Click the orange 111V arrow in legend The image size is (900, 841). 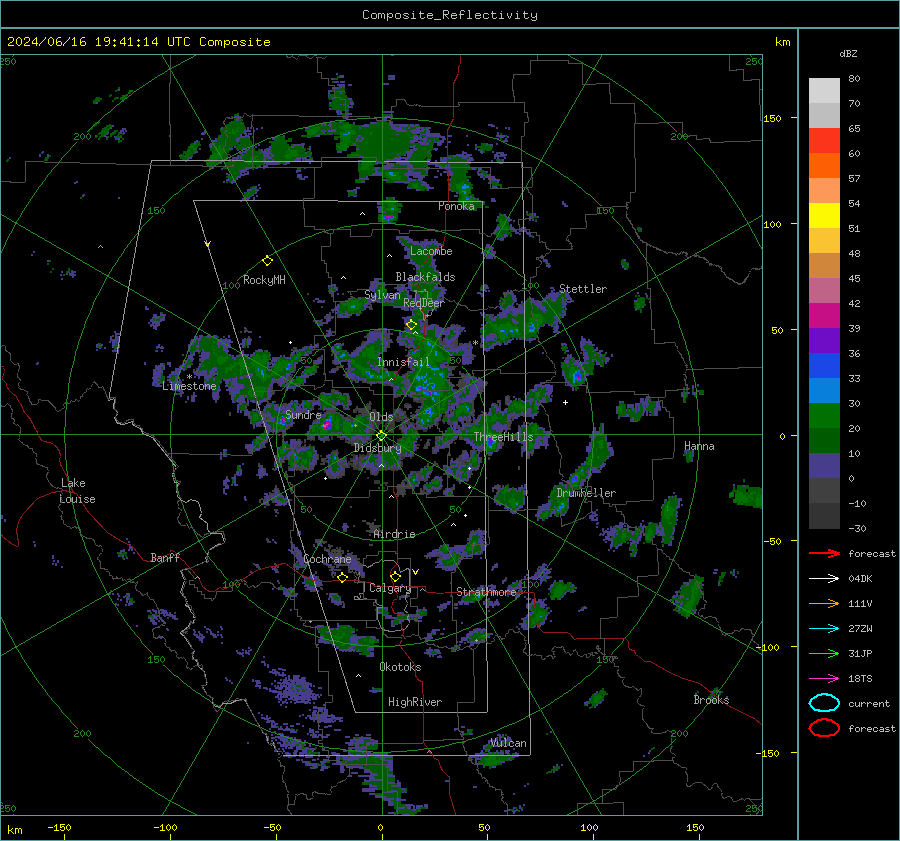click(x=824, y=603)
